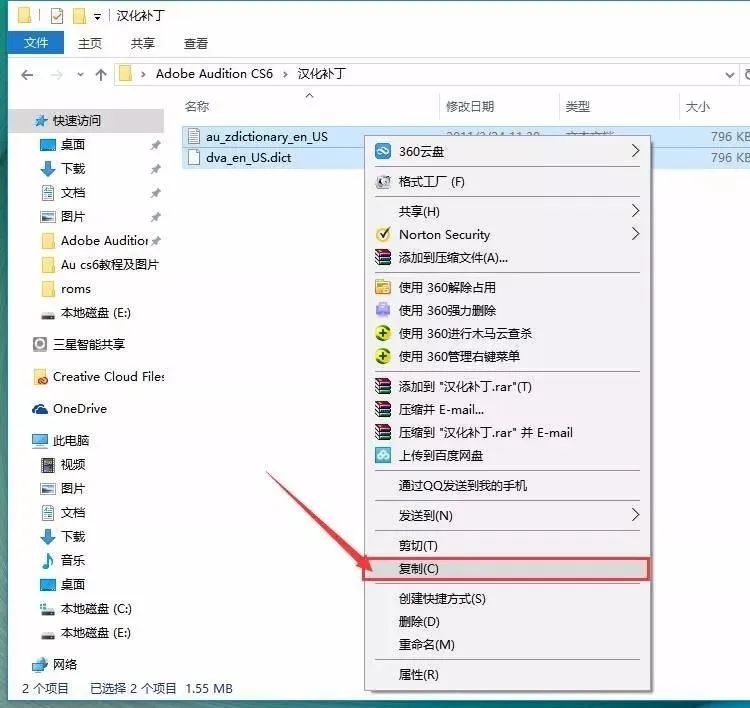This screenshot has width=750, height=708.
Task: Open the recent locations dropdown arrow
Action: click(x=80, y=75)
